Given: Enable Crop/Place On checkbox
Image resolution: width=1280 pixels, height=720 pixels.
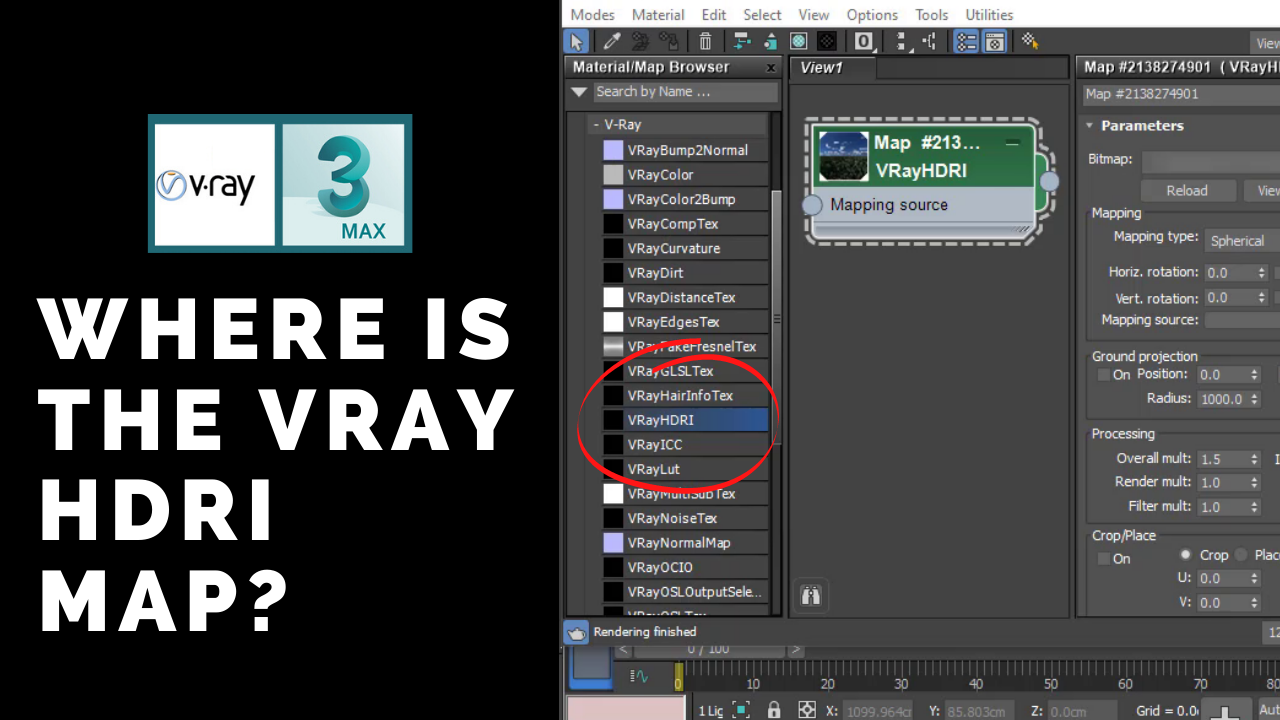Looking at the screenshot, I should (1104, 558).
